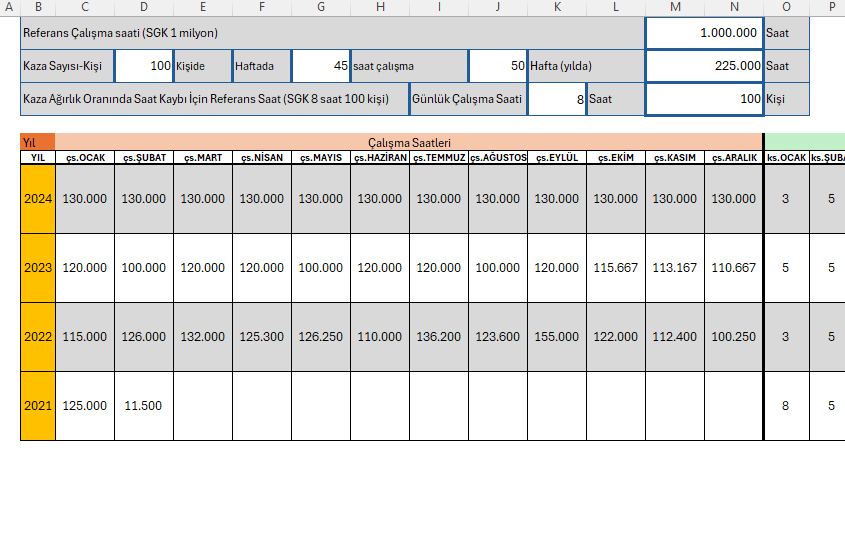Click the 'çs.MAYIS' column heading
The image size is (845, 540).
321,157
